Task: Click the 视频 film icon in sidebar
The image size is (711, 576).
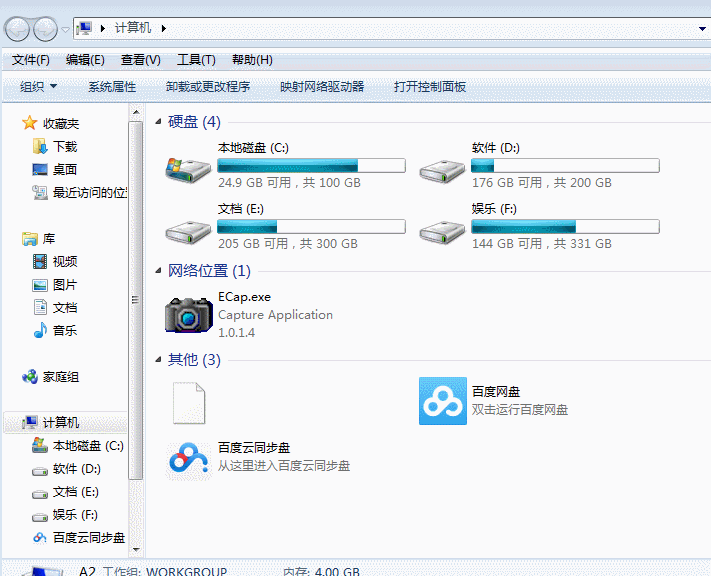Action: (39, 261)
